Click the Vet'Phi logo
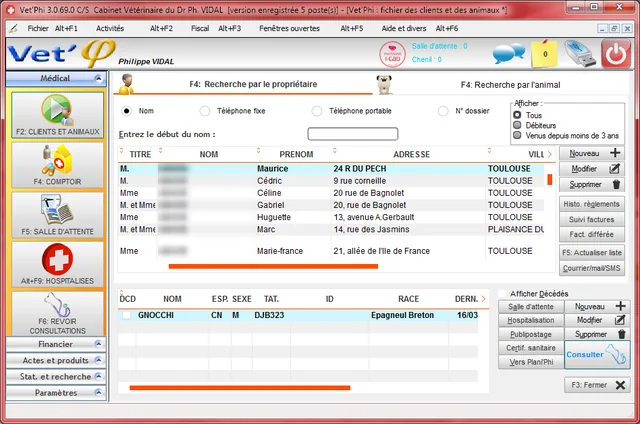 click(x=61, y=53)
